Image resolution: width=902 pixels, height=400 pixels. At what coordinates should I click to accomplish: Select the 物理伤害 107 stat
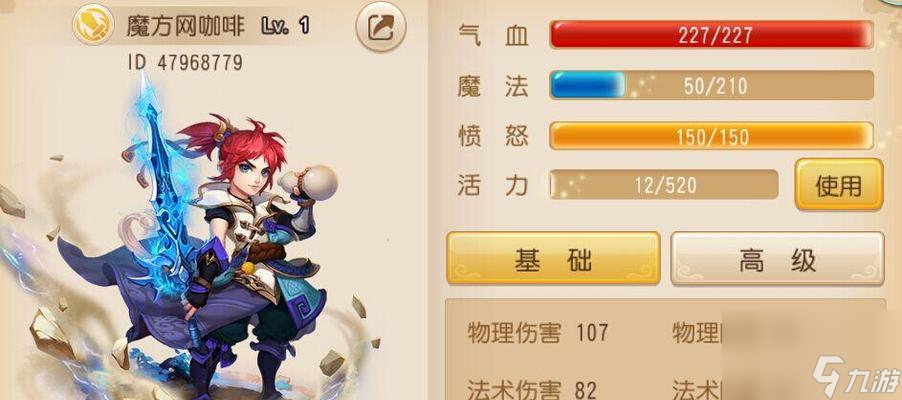point(537,333)
